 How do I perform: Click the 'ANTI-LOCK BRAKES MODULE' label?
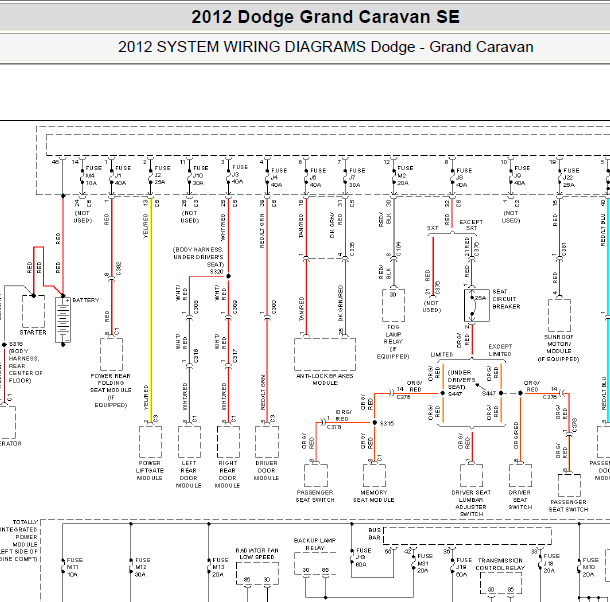[325, 379]
